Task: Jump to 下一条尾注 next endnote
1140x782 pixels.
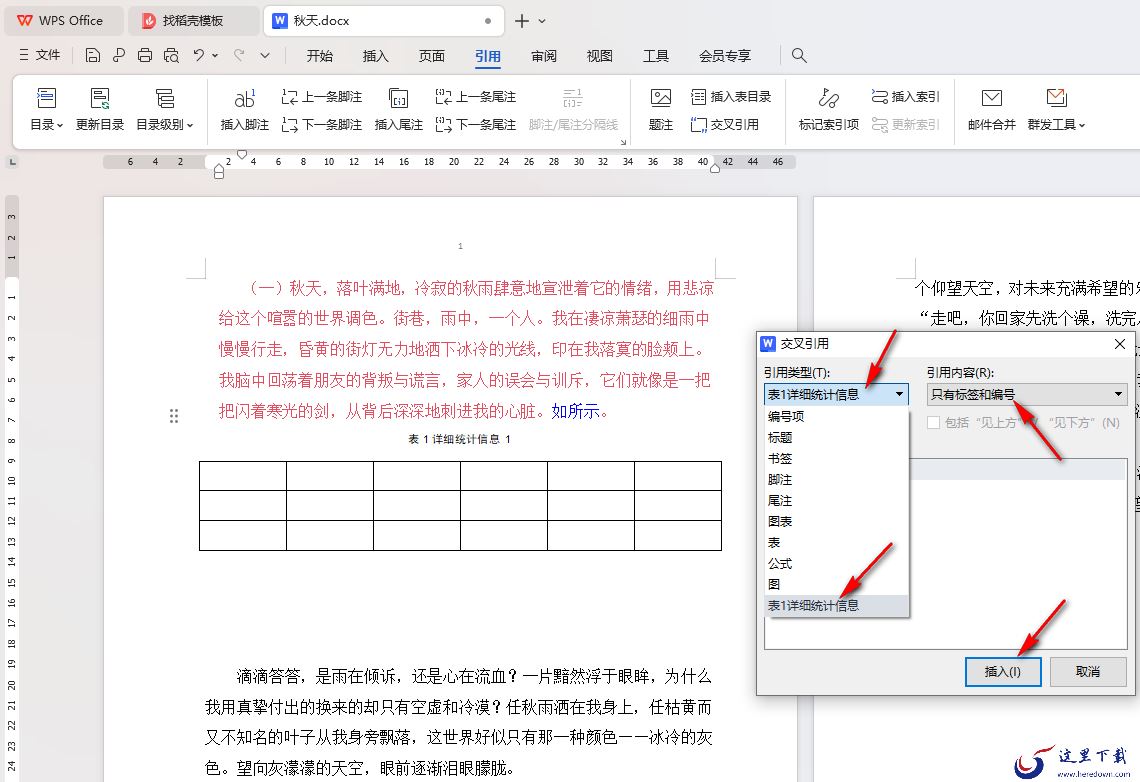Action: click(475, 125)
